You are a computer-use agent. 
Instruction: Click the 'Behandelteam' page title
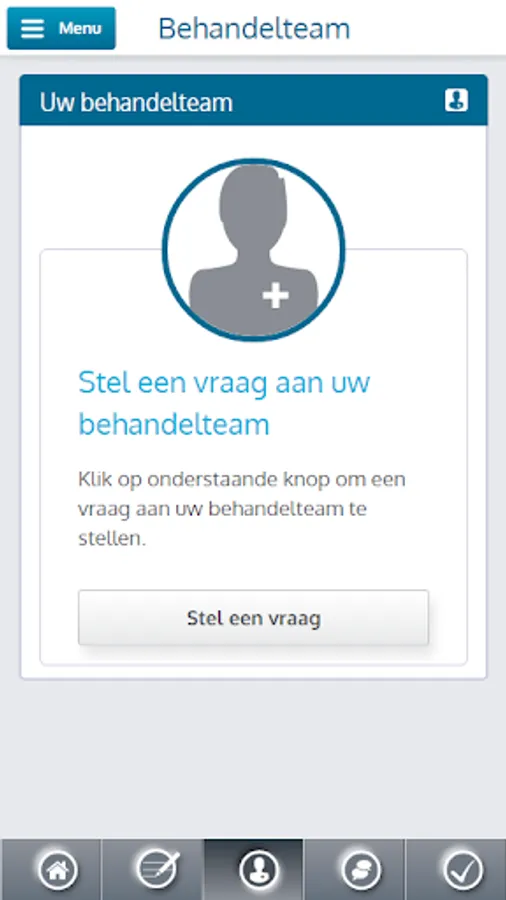254,28
